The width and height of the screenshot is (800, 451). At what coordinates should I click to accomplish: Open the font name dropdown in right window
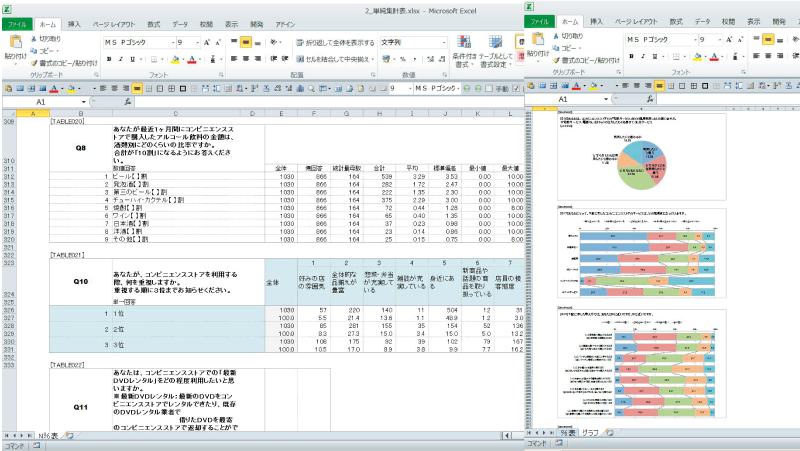(x=695, y=40)
